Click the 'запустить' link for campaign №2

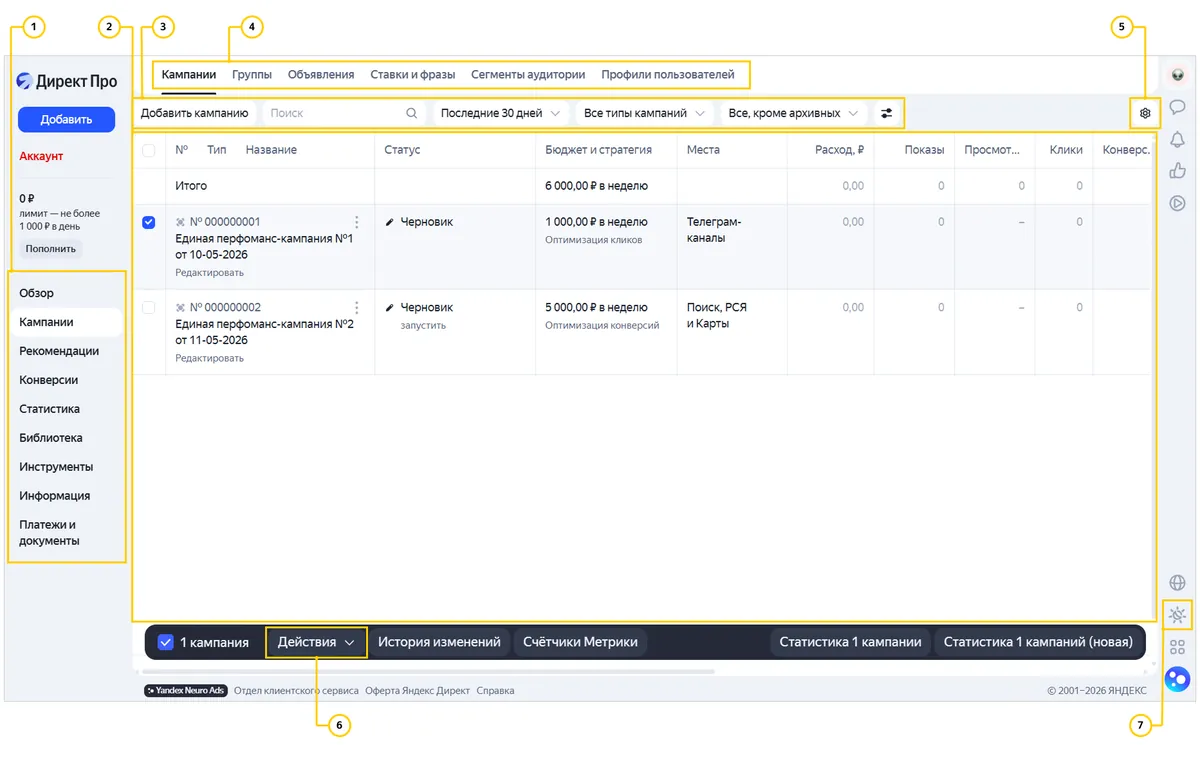[423, 325]
